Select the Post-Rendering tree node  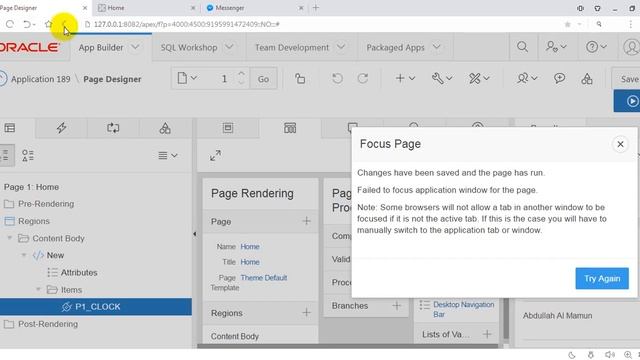pos(48,324)
